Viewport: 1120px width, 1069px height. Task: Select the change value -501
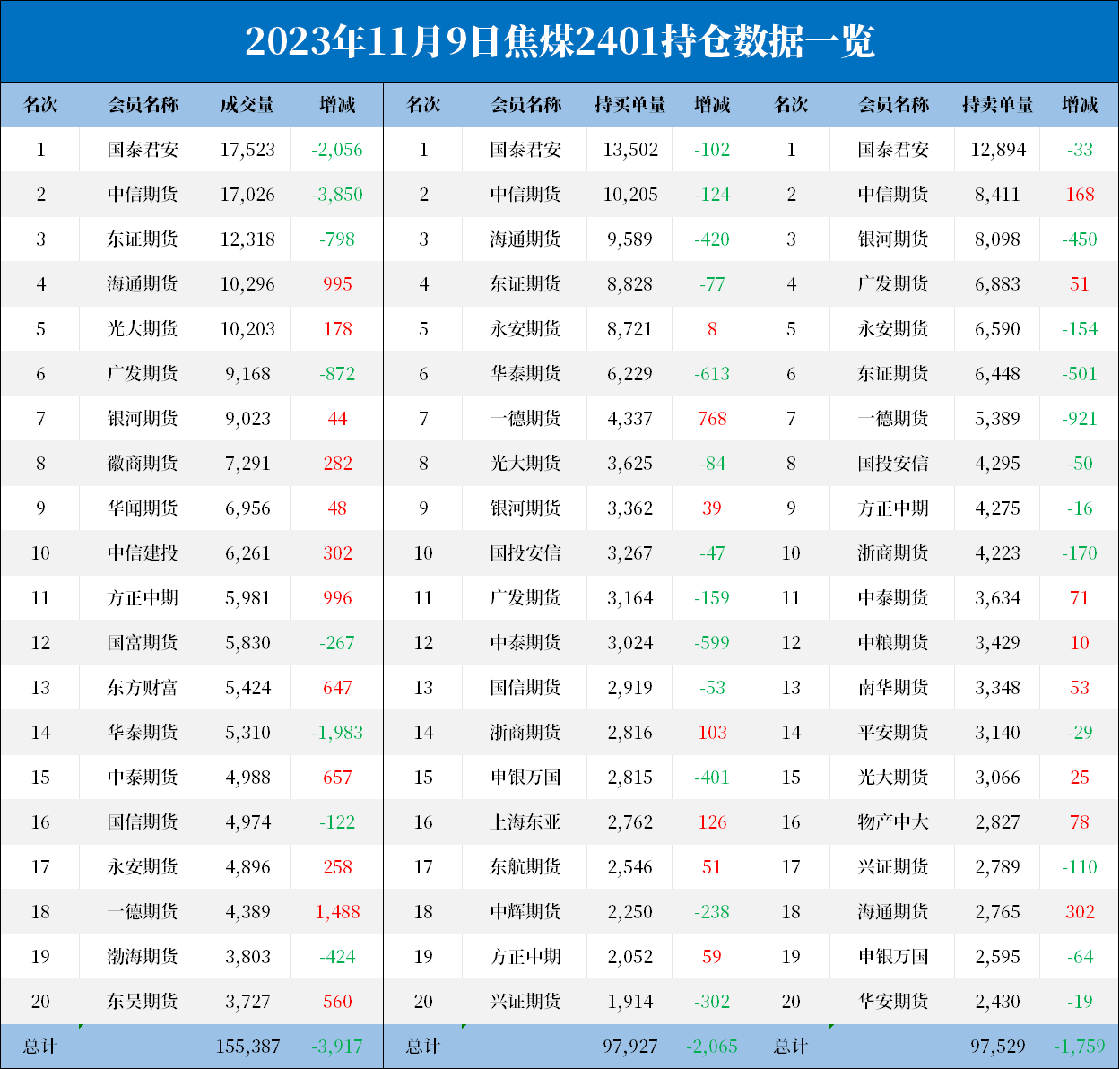tap(1080, 374)
